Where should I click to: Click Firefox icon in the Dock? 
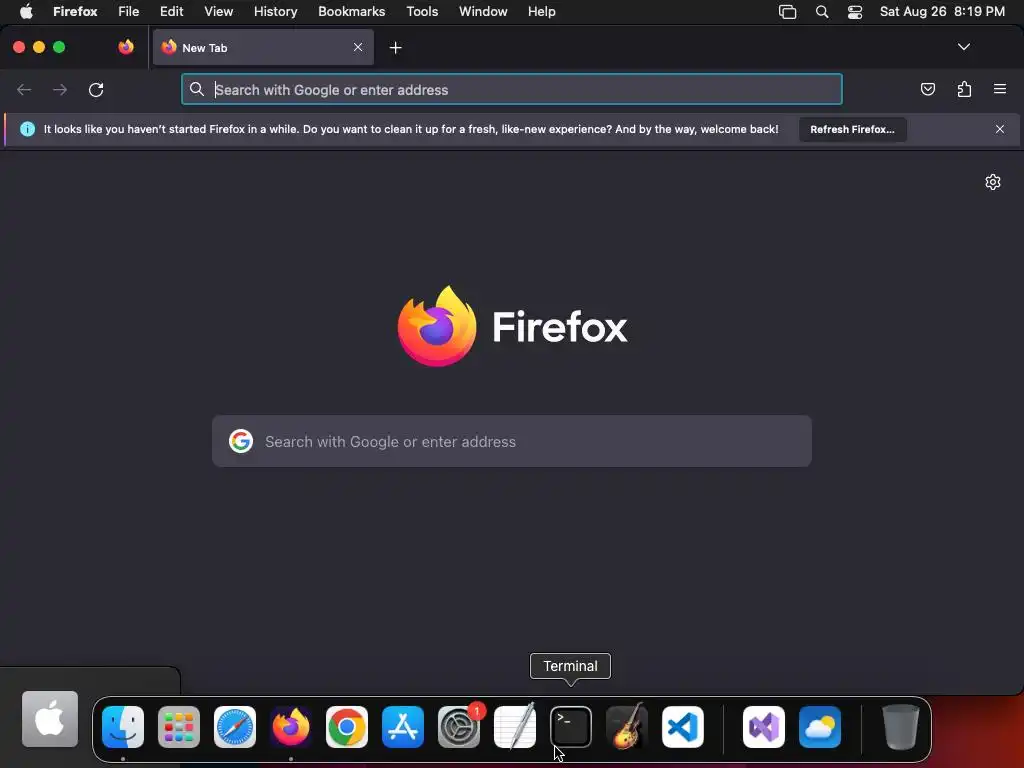(291, 726)
